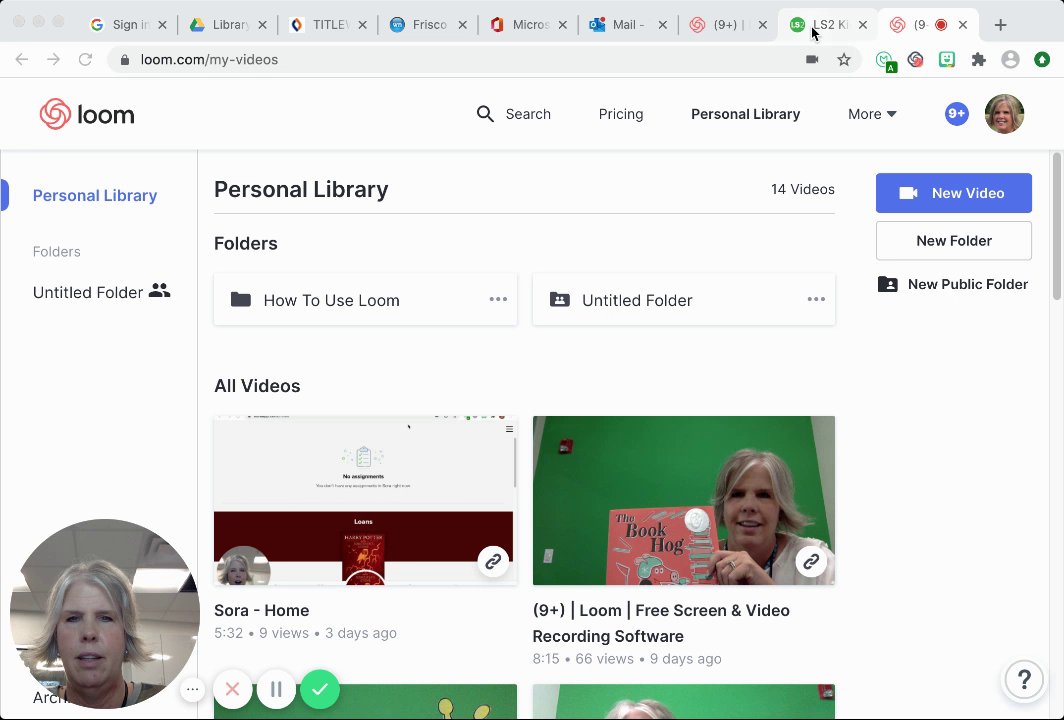This screenshot has height=720, width=1064.
Task: Click New Folder button
Action: pos(953,240)
